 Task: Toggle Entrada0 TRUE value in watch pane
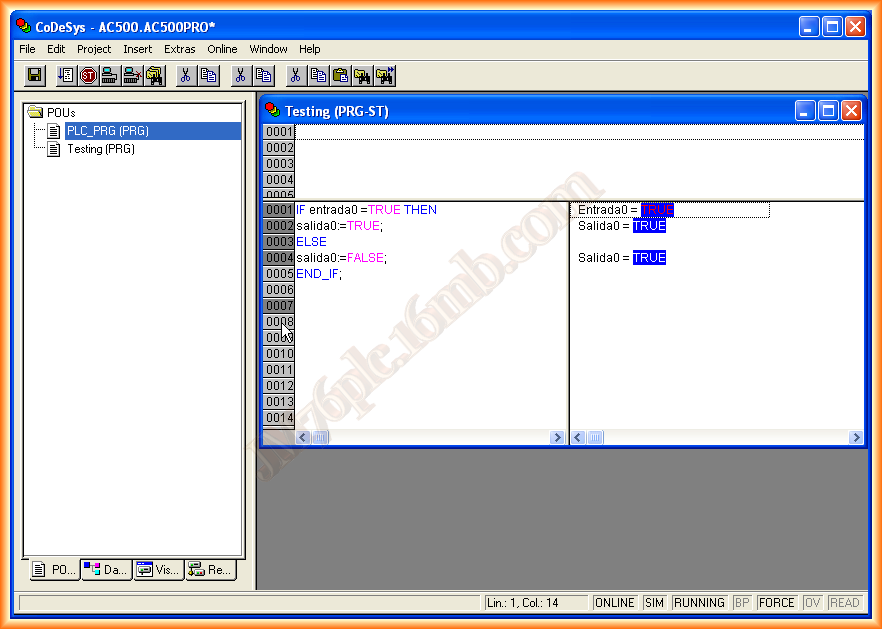point(657,210)
